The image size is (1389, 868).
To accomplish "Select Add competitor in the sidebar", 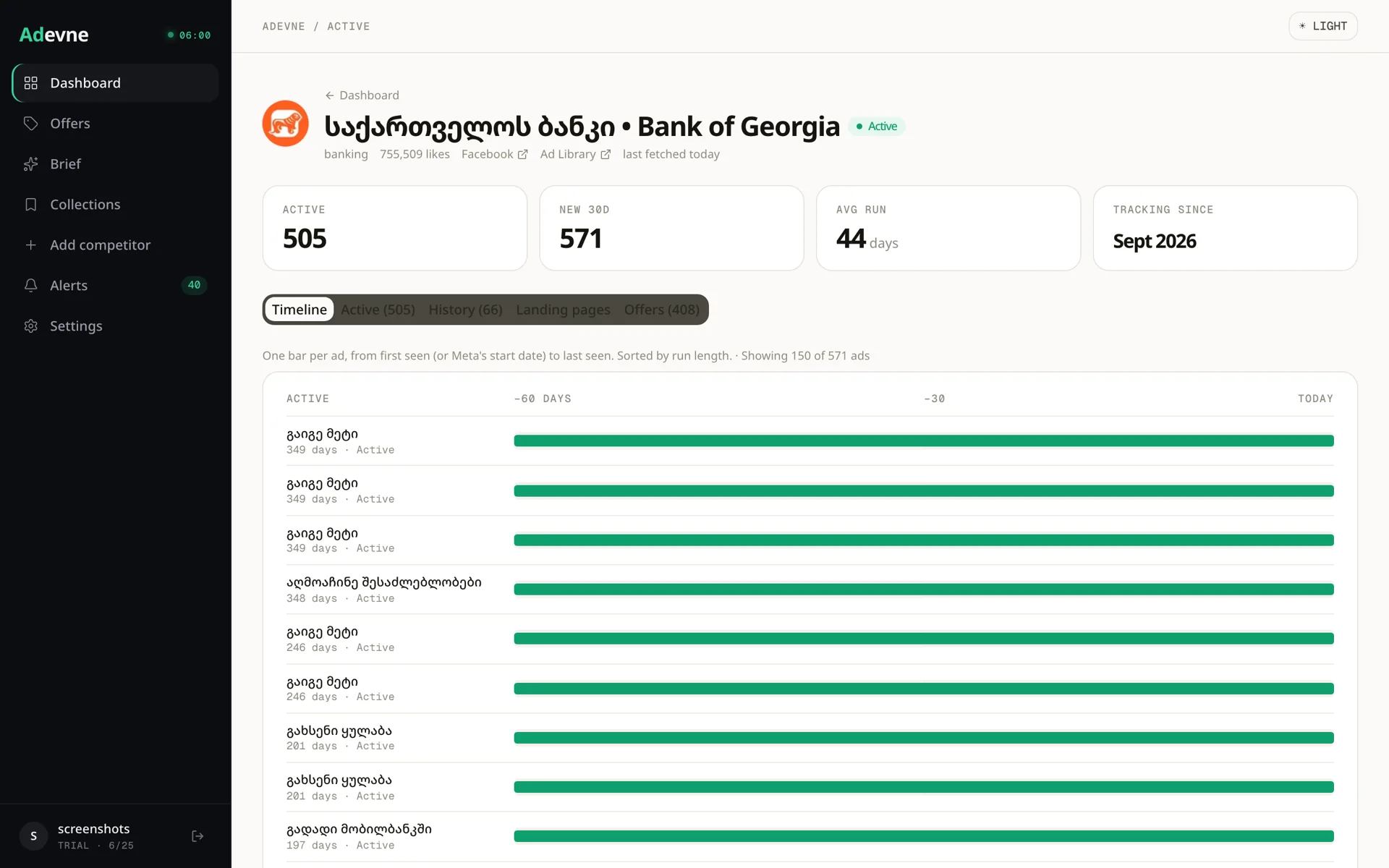I will coord(115,245).
